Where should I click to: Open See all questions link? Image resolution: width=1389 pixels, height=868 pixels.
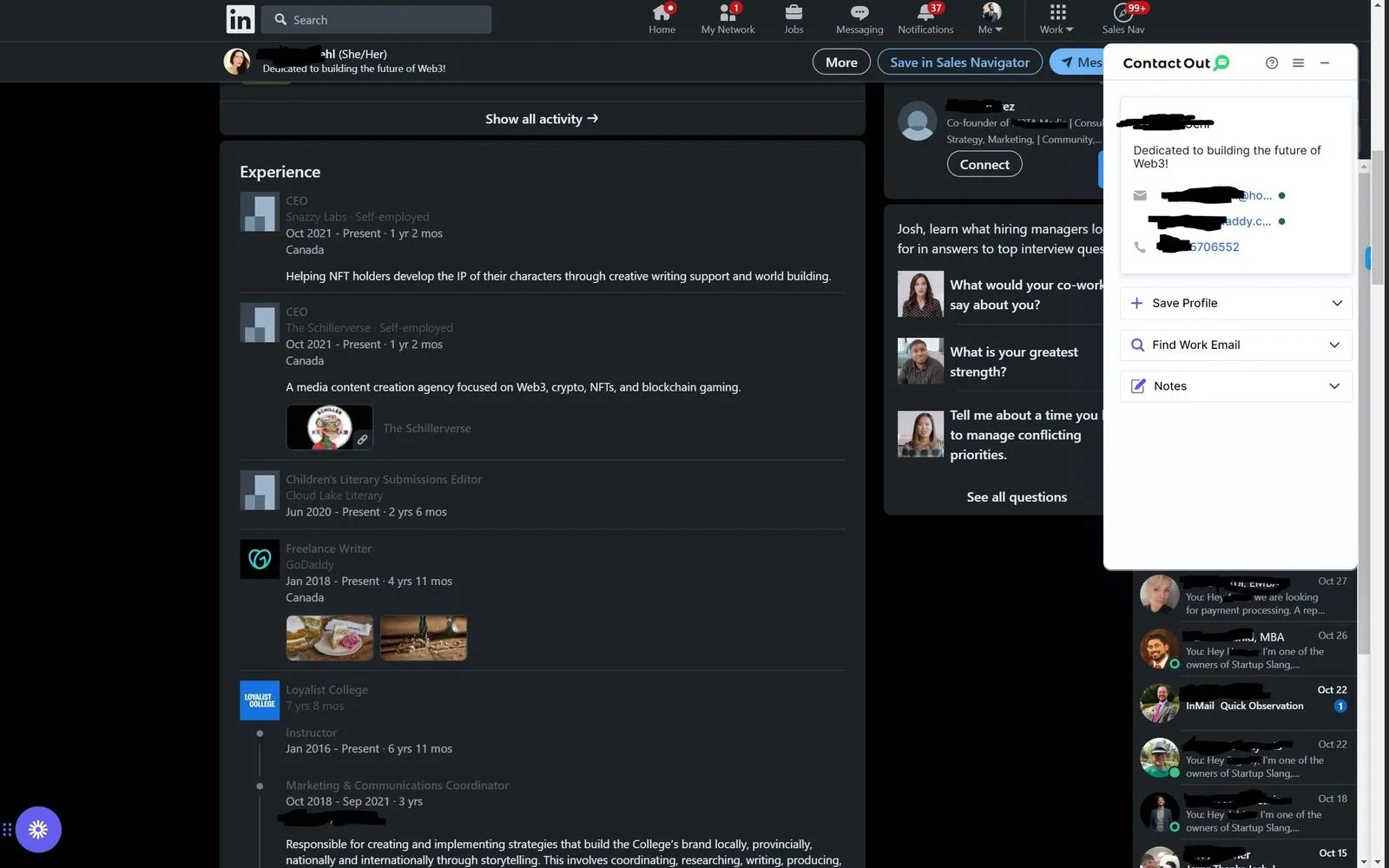pos(1017,496)
